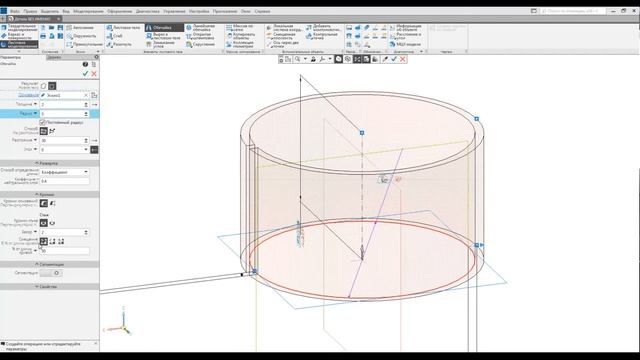The height and width of the screenshot is (360, 640).
Task: Click the neutral layer coefficient field 0.4
Action: 64,181
